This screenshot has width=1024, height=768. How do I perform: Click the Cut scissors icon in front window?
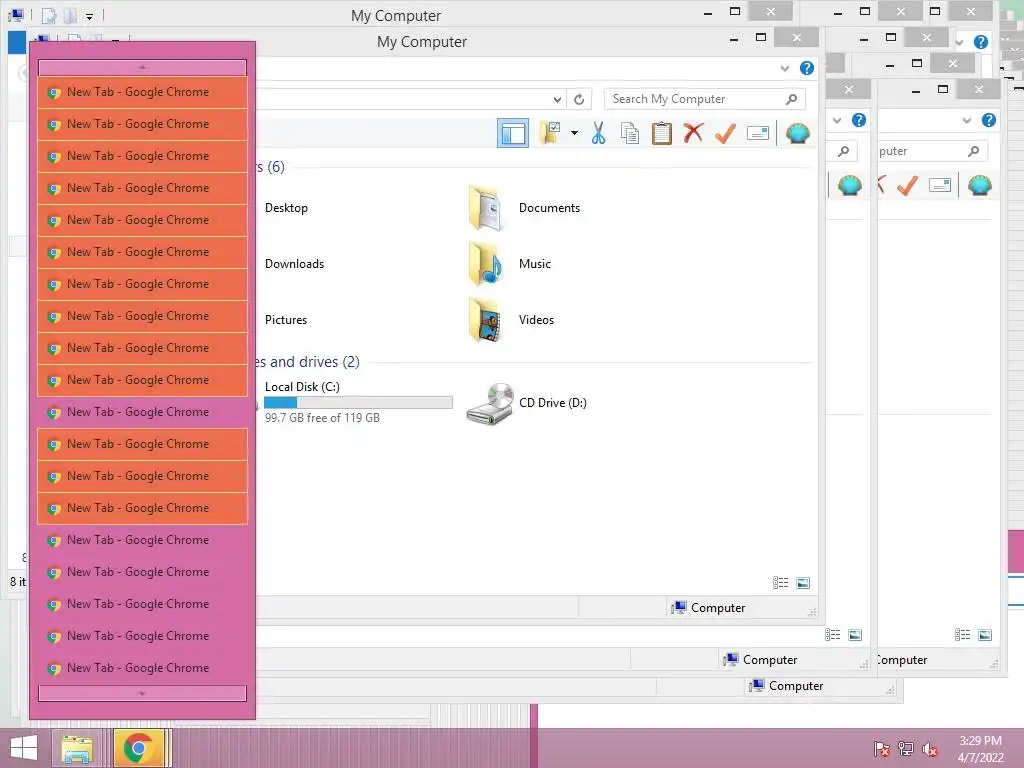pyautogui.click(x=598, y=133)
